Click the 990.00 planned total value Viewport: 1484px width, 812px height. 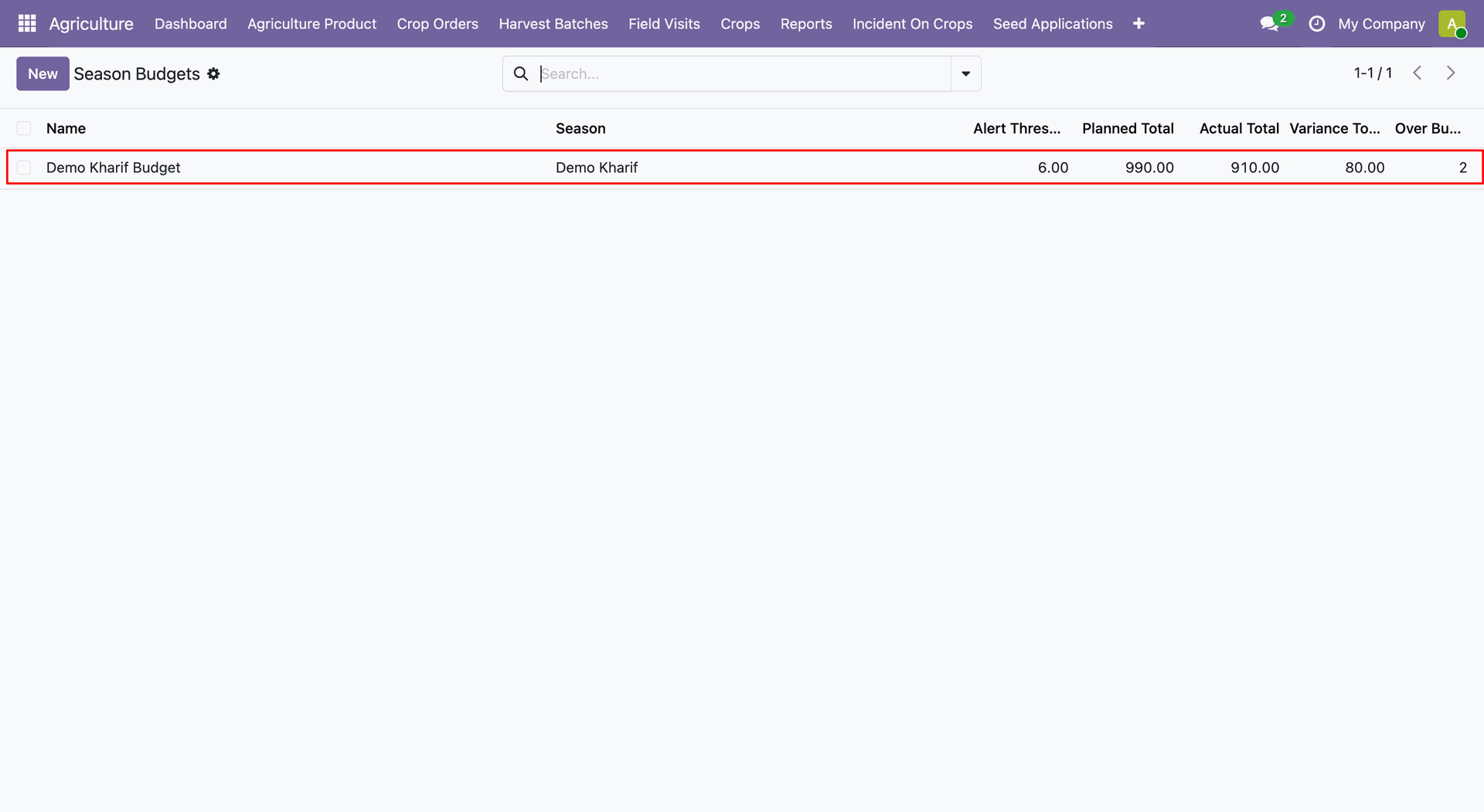coord(1149,168)
